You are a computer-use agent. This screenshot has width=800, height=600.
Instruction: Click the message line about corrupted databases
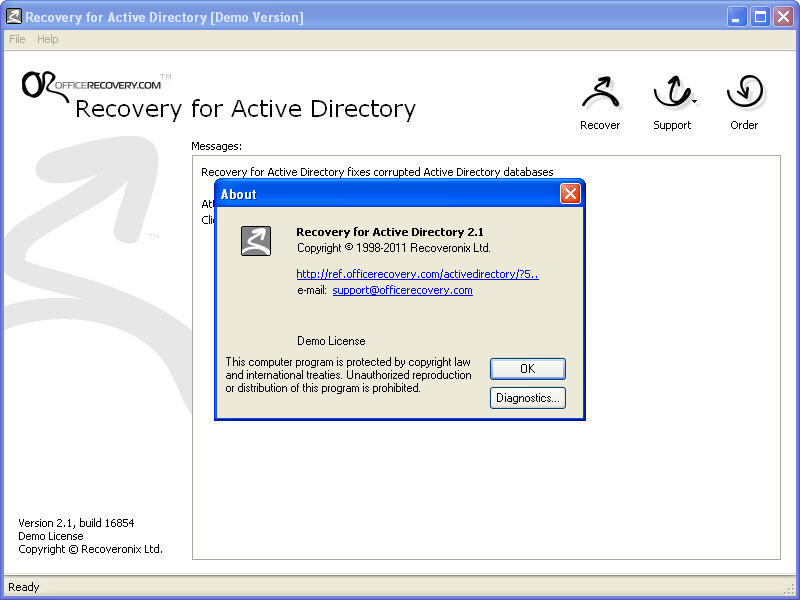(x=377, y=172)
